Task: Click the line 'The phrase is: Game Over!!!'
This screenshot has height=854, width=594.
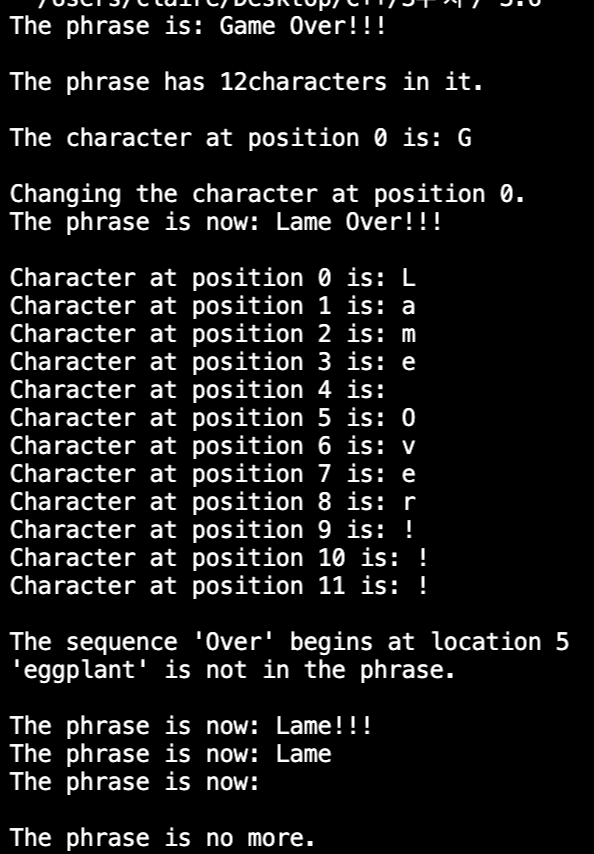Action: (x=198, y=26)
